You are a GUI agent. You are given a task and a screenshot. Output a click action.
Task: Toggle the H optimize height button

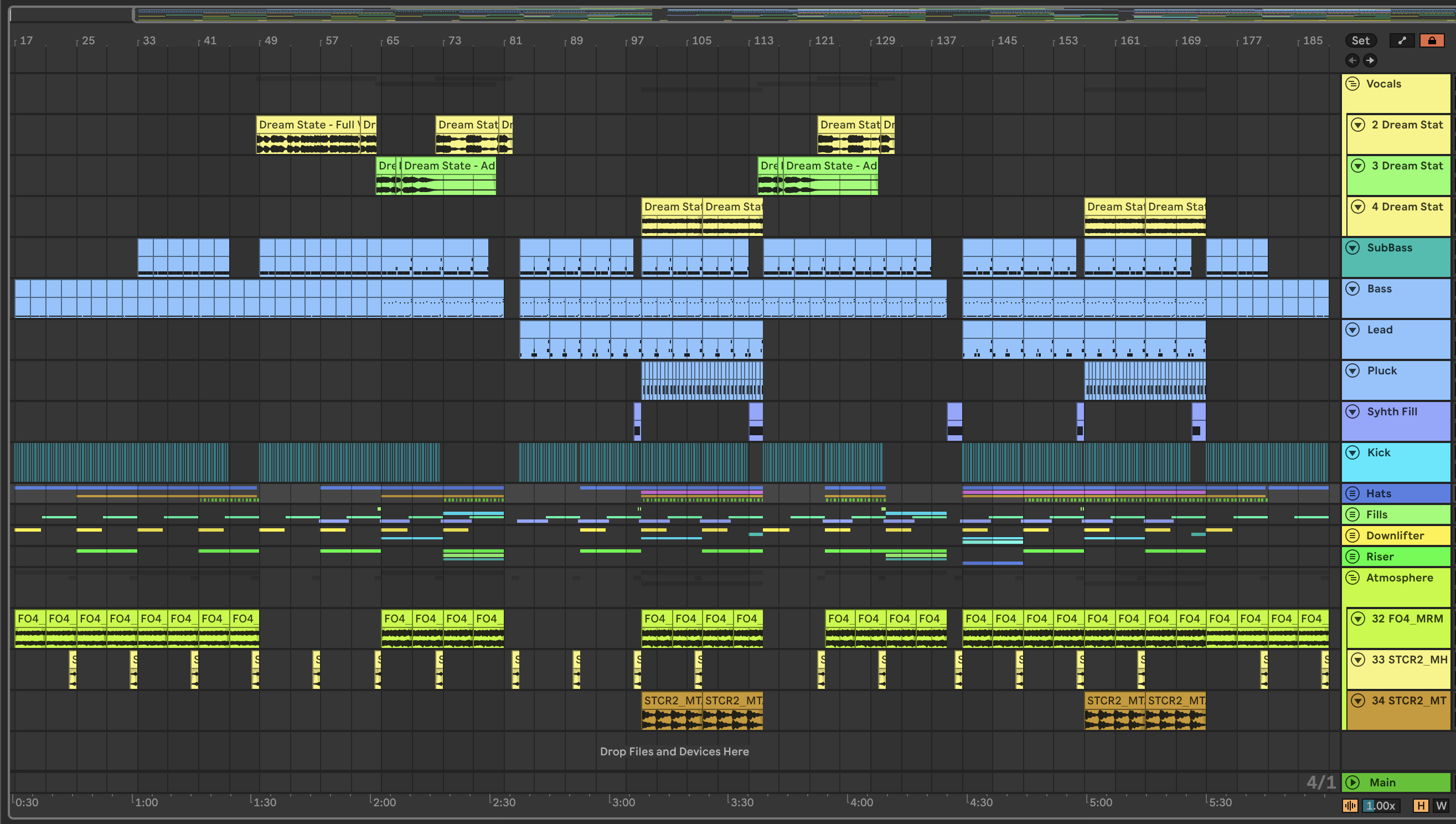[1421, 806]
